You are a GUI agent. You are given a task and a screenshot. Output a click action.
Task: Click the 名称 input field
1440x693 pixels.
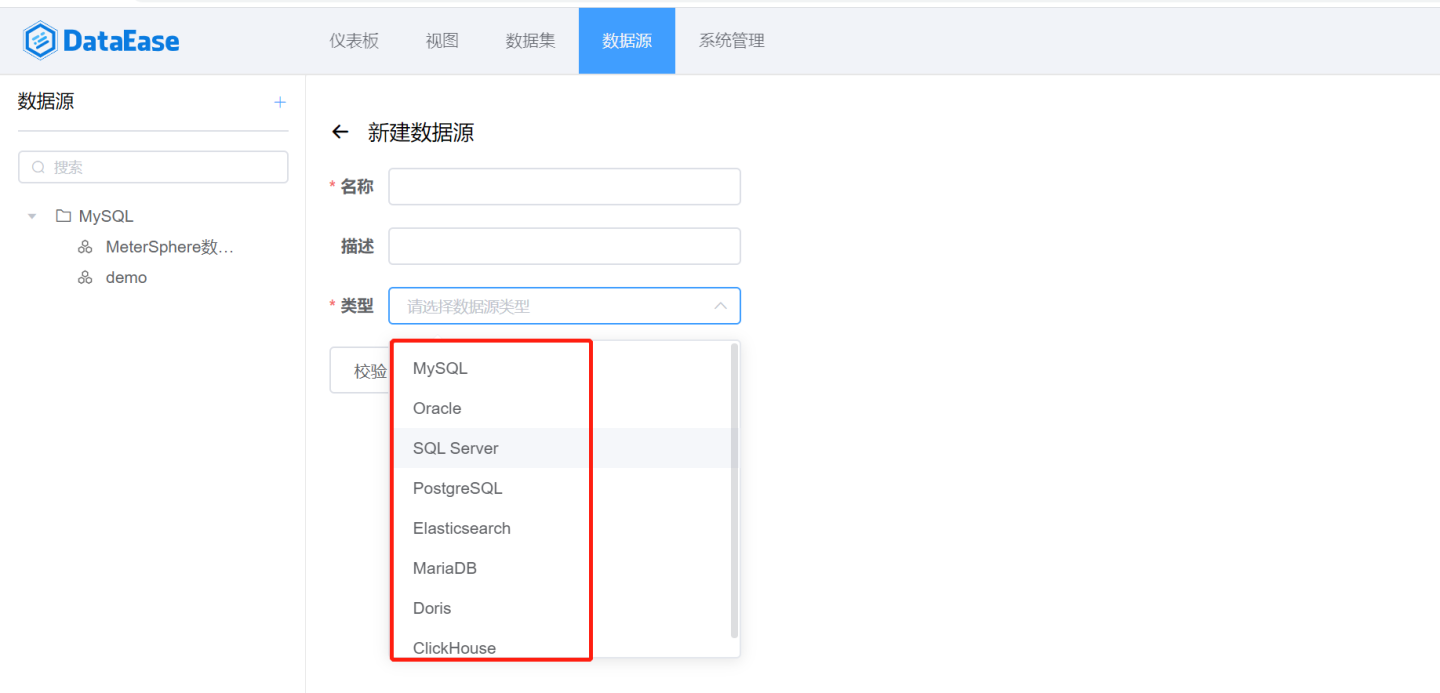564,186
